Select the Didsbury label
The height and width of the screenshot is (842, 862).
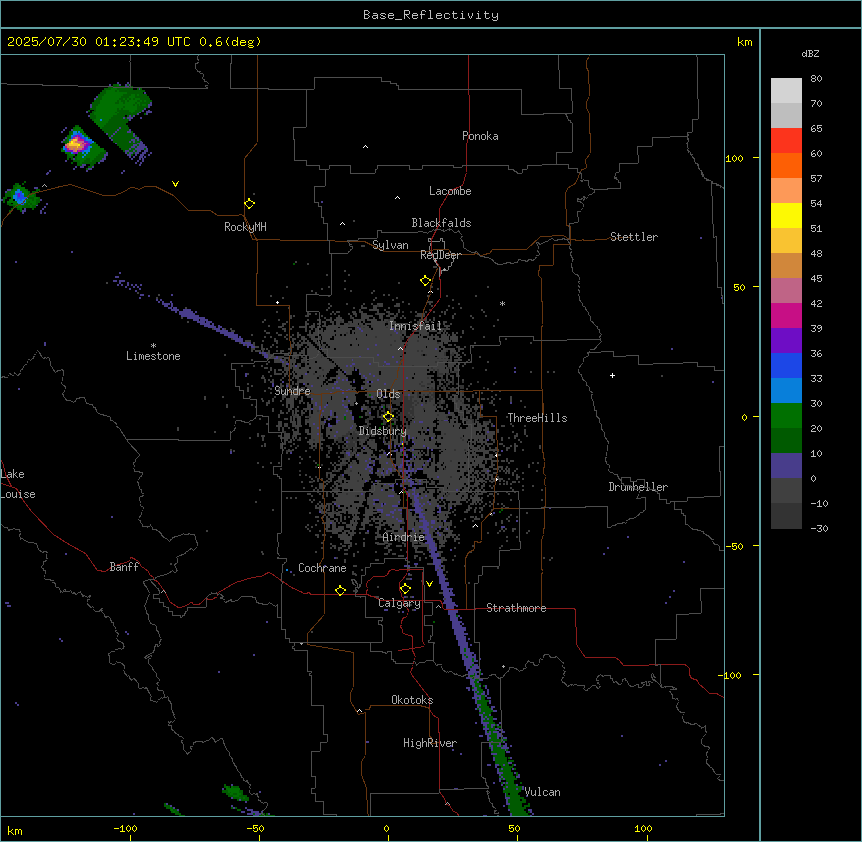click(383, 431)
